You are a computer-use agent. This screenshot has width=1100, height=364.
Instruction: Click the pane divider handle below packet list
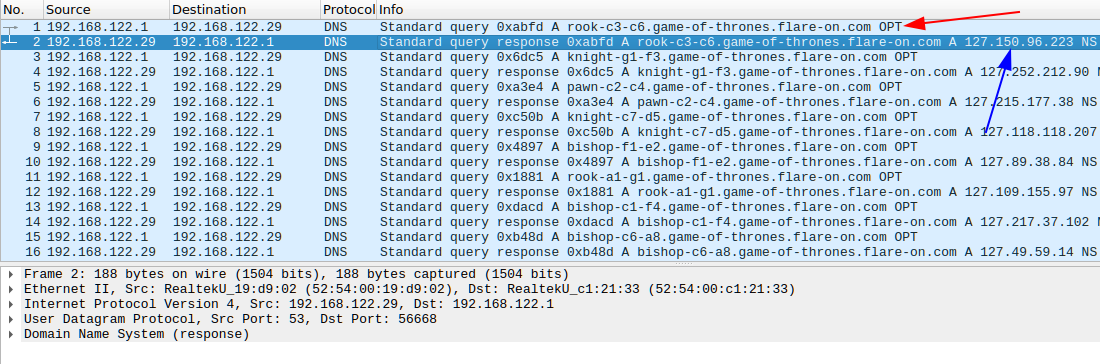[x=684, y=264]
